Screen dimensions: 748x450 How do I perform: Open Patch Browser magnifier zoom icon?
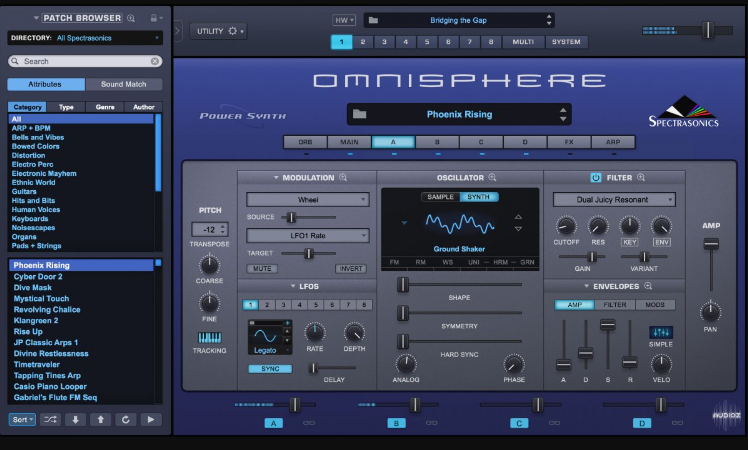(131, 18)
